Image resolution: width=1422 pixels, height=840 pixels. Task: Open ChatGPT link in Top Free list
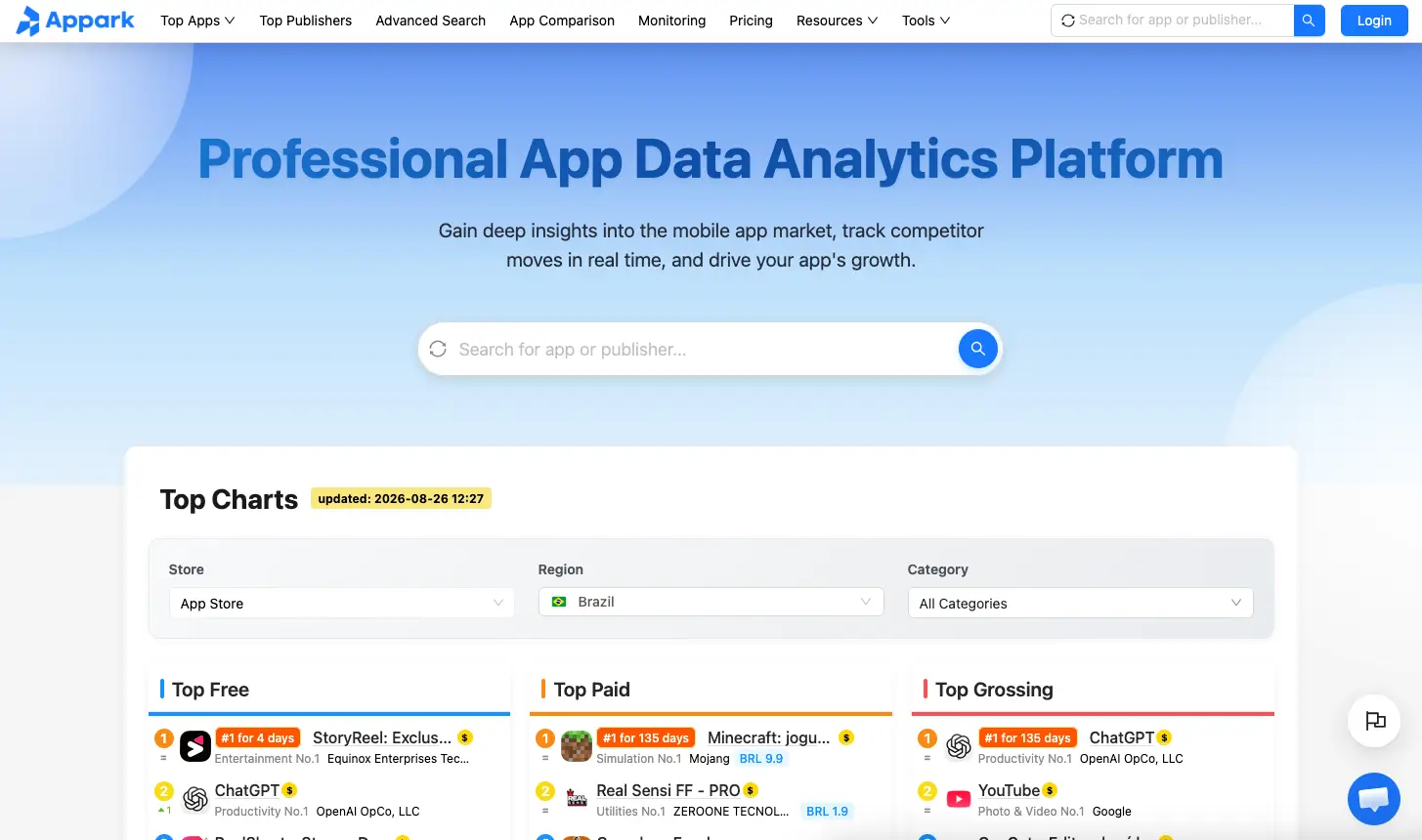point(247,790)
